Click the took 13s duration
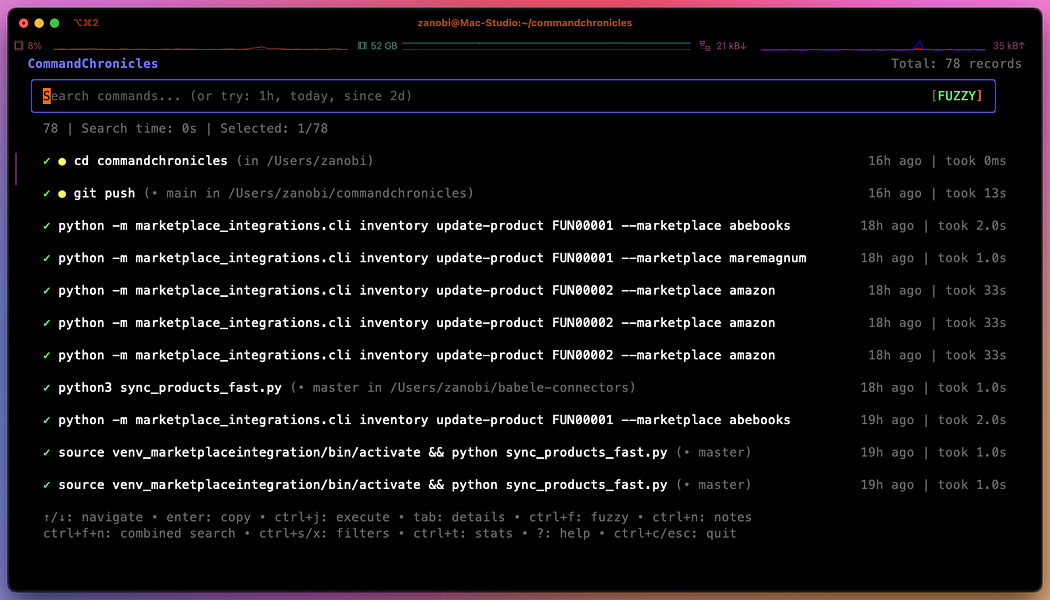The width and height of the screenshot is (1050, 600). [976, 194]
